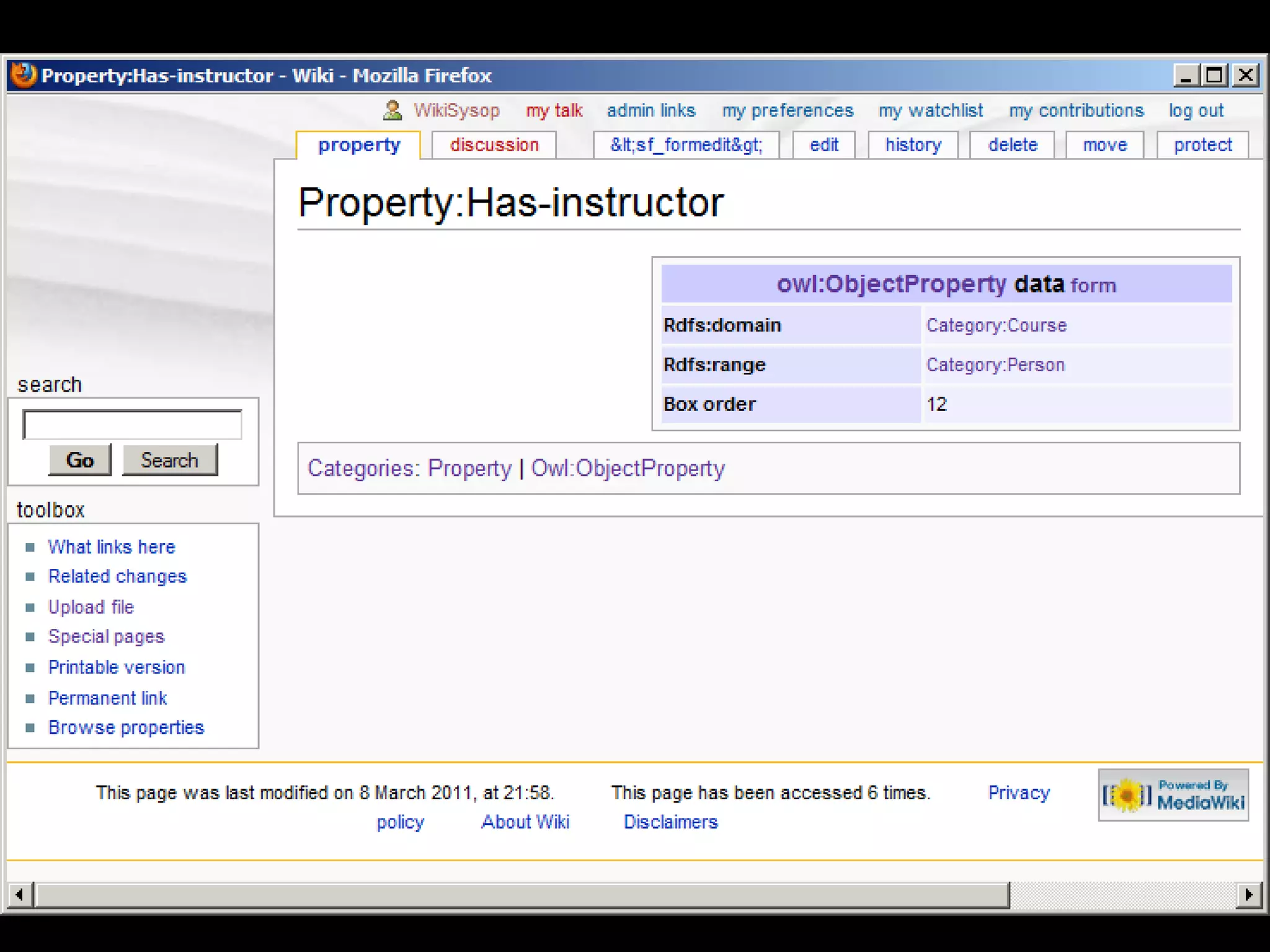Follow the Category:Person range link
The image size is (1270, 952).
click(x=995, y=365)
